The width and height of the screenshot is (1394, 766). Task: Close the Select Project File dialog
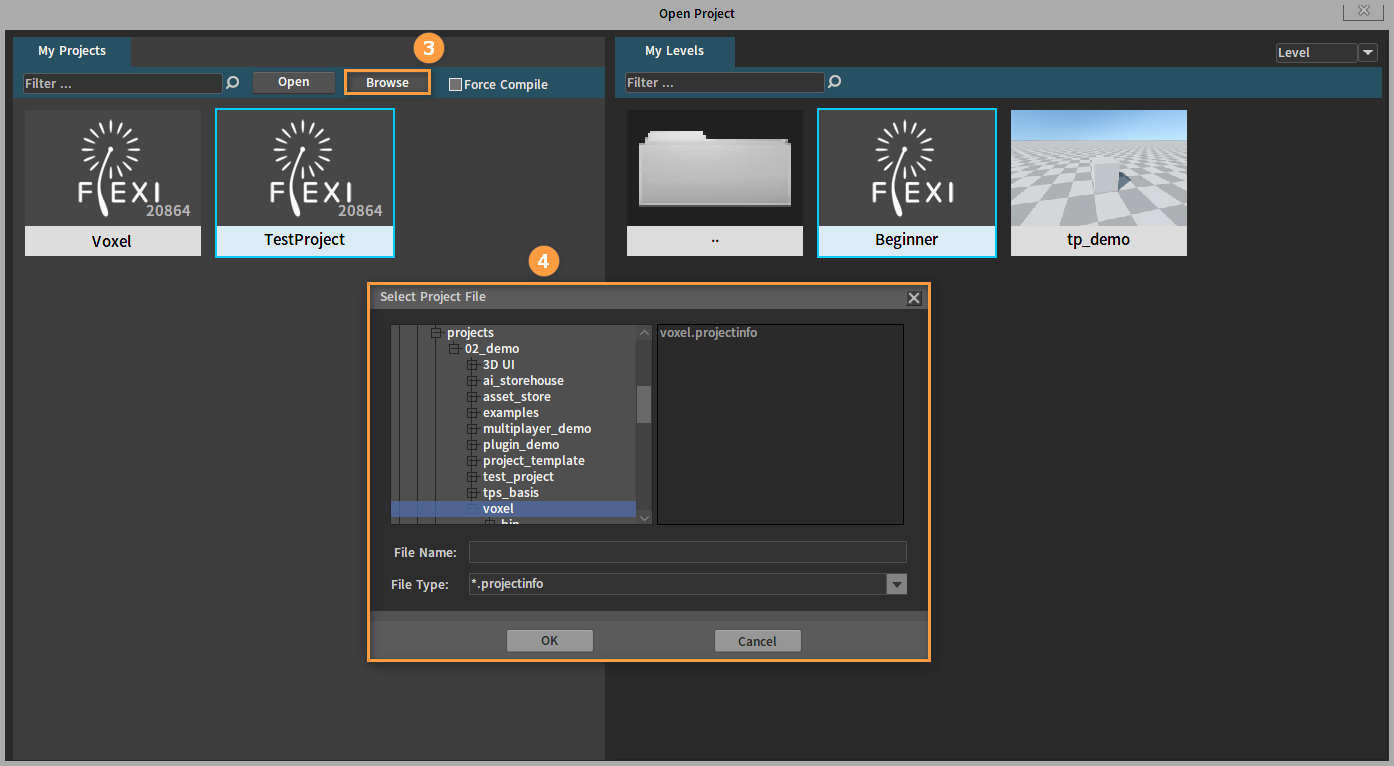(x=914, y=298)
